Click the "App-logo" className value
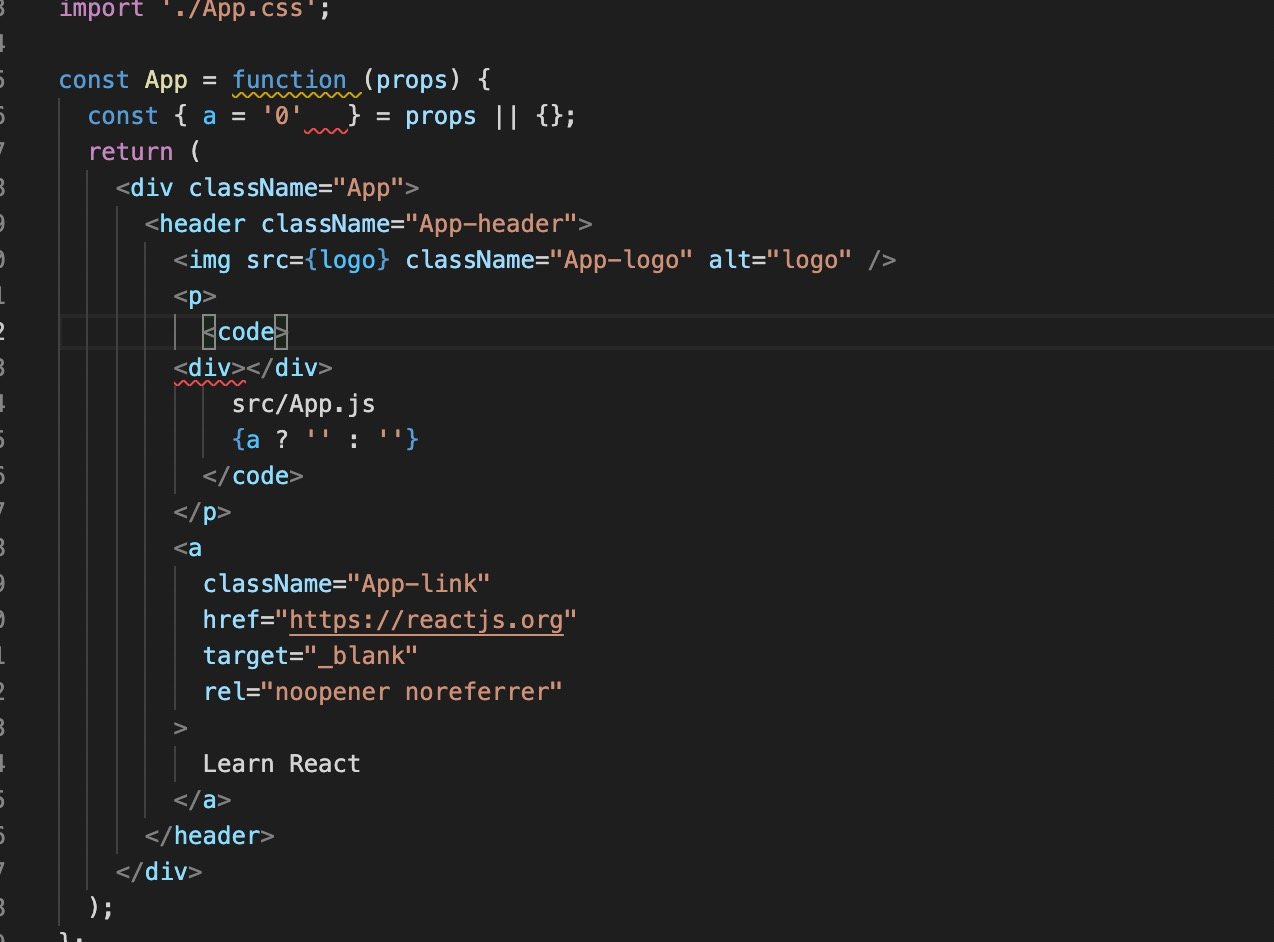 click(x=621, y=260)
